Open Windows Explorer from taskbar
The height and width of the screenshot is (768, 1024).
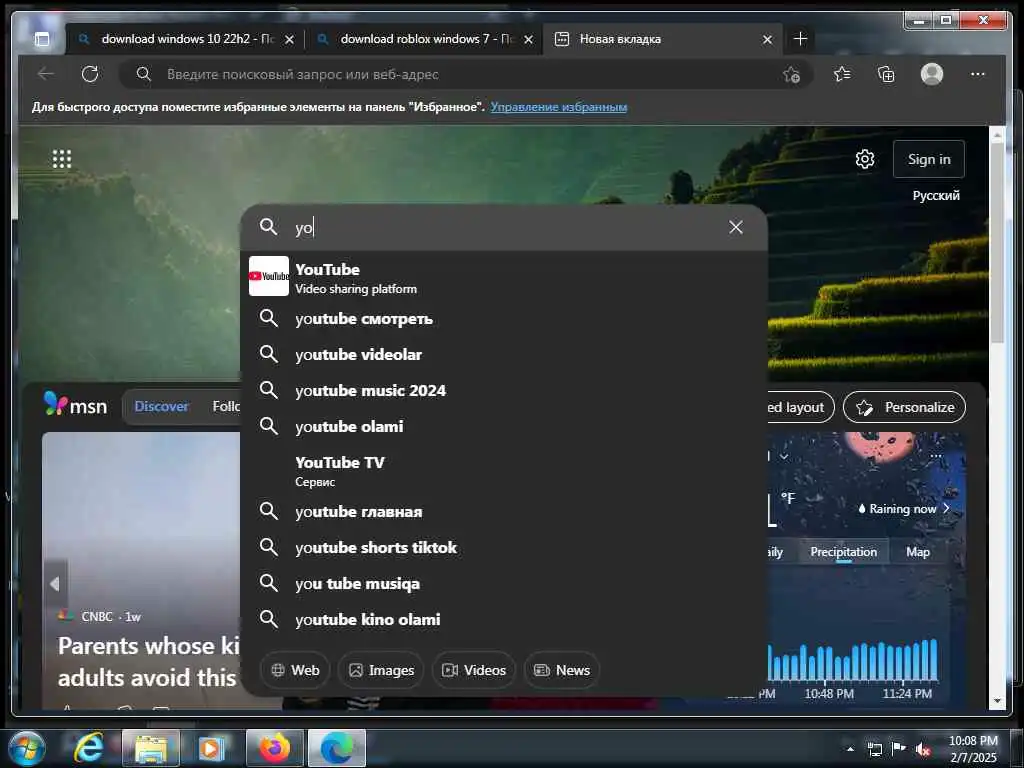tap(151, 748)
